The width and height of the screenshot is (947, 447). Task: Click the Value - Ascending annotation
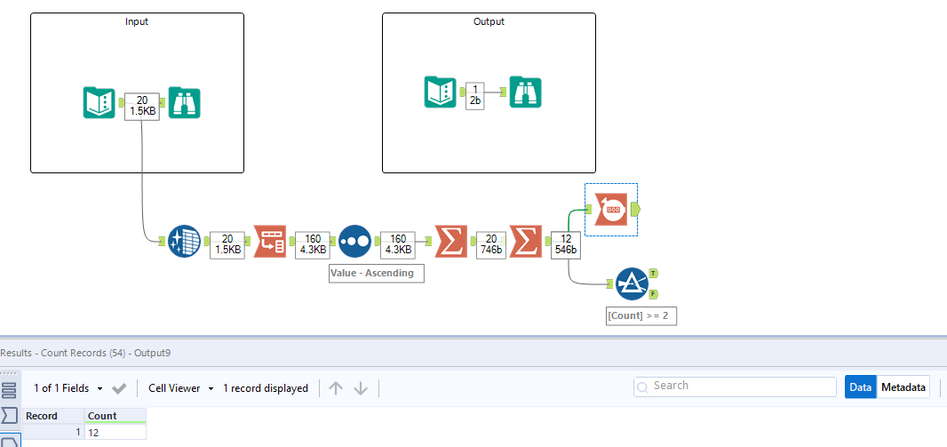(376, 273)
